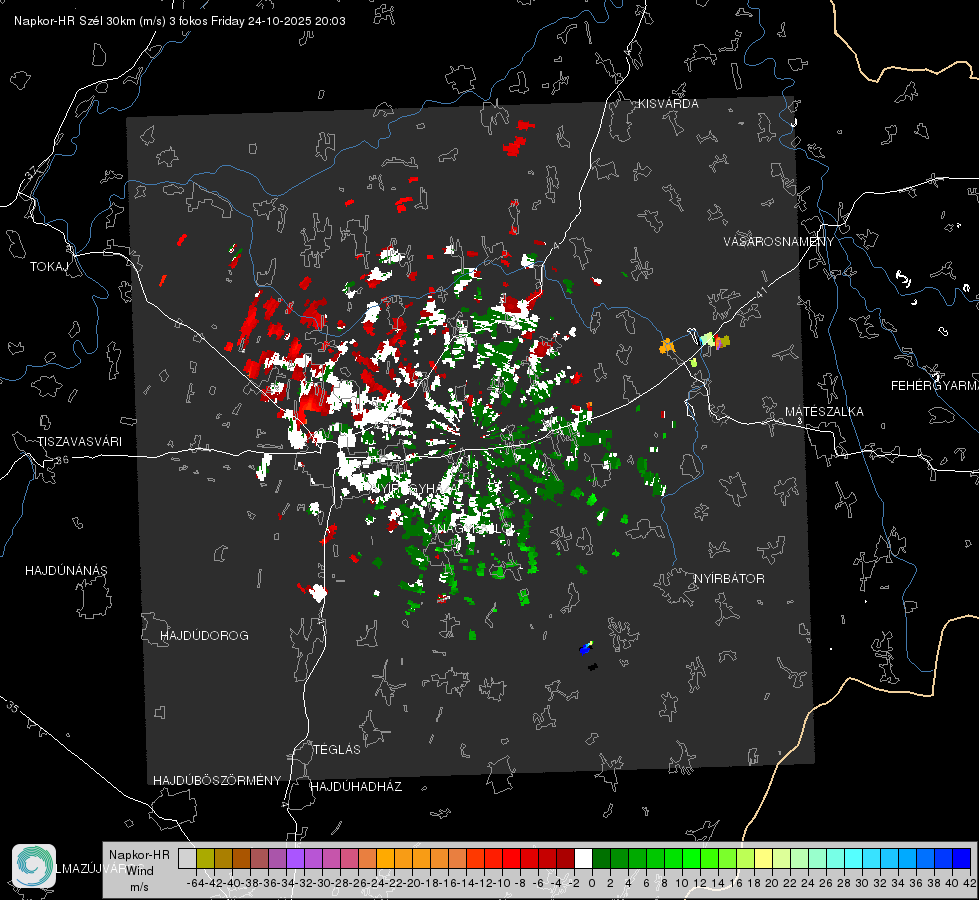Click the Wind label in the legend
The image size is (979, 900).
[140, 871]
